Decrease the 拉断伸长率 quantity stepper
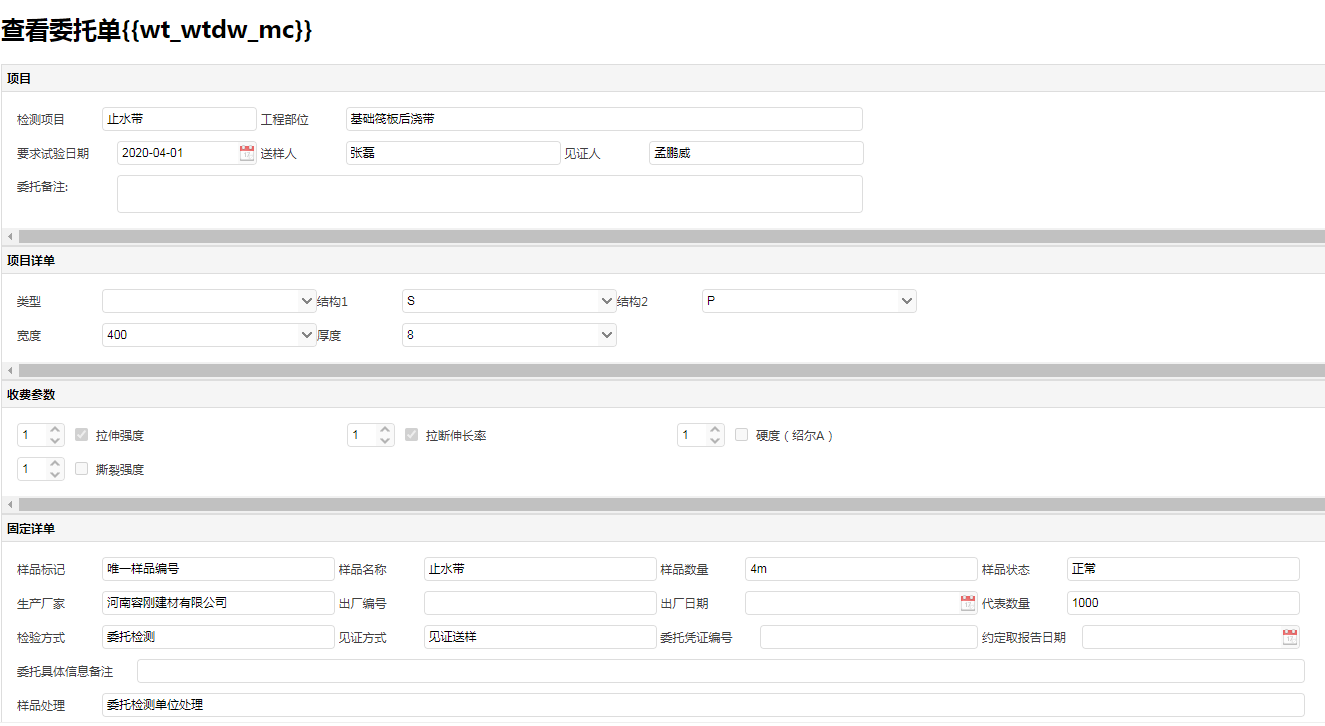This screenshot has width=1325, height=726. click(x=385, y=441)
